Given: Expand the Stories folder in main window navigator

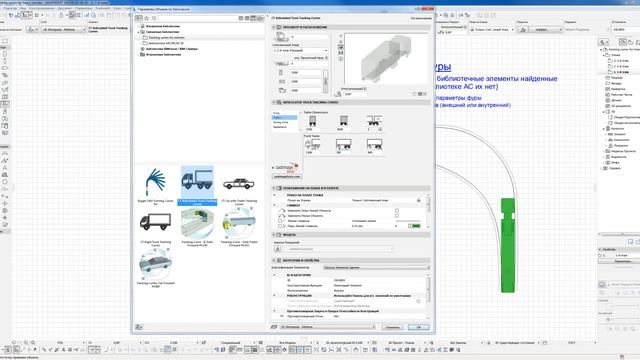Looking at the screenshot, I should [604, 55].
